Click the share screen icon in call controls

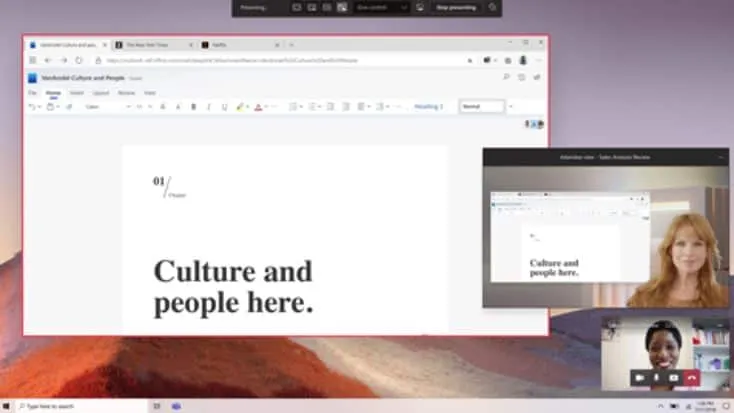674,377
